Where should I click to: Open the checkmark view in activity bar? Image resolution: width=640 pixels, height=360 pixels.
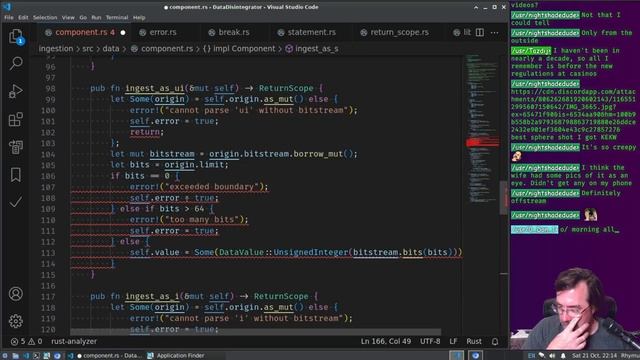coord(16,202)
